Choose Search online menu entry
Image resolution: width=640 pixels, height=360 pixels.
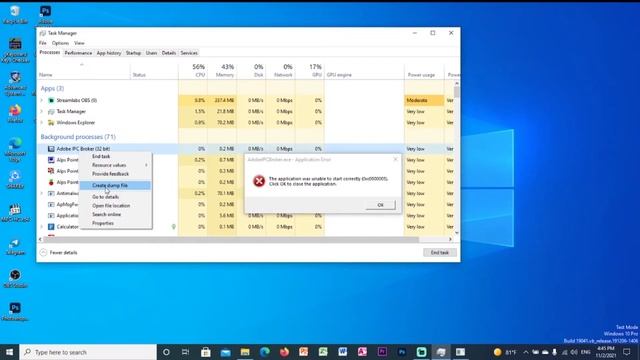point(116,214)
